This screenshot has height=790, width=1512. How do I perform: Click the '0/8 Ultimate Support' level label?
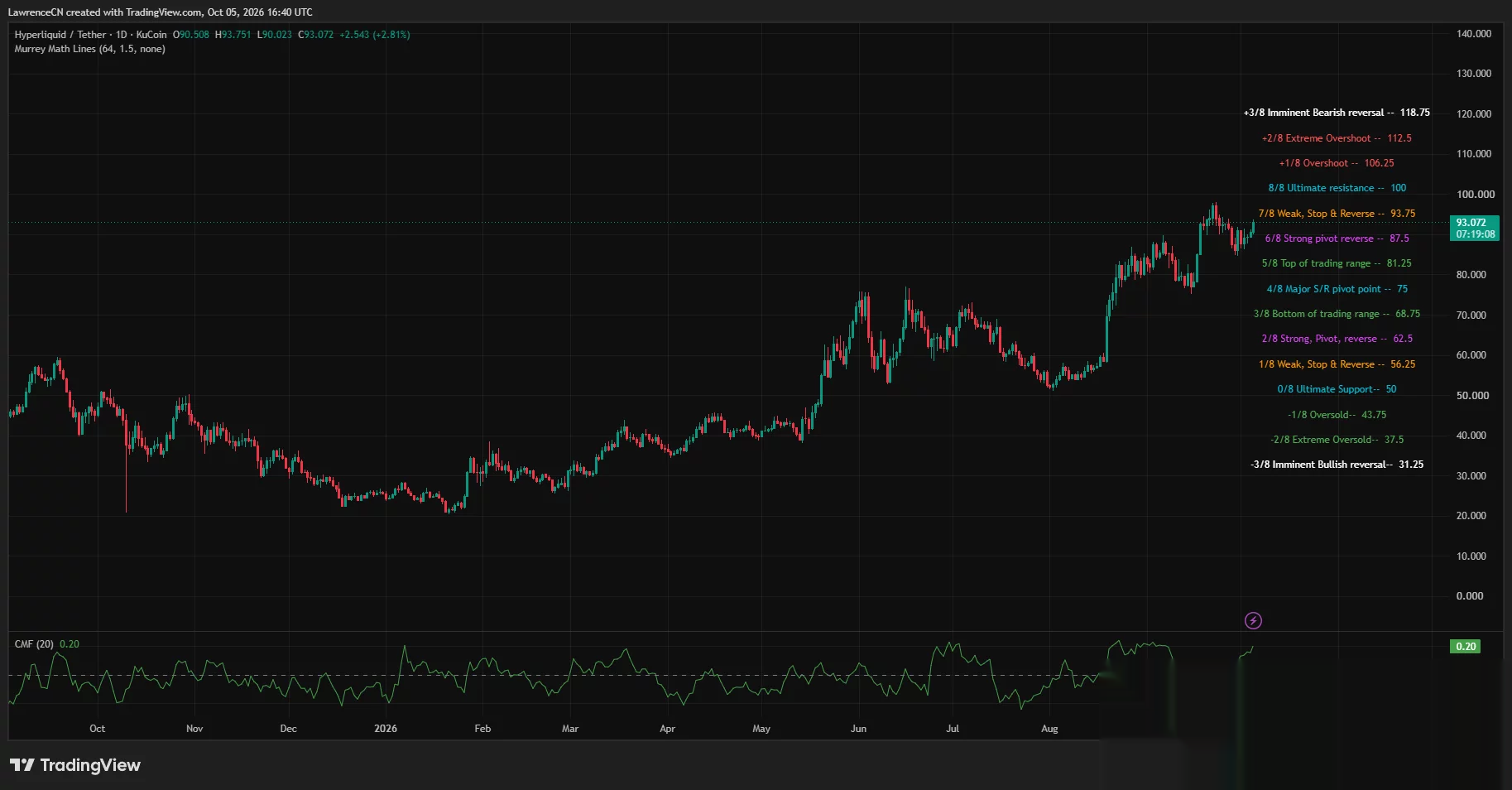1337,389
